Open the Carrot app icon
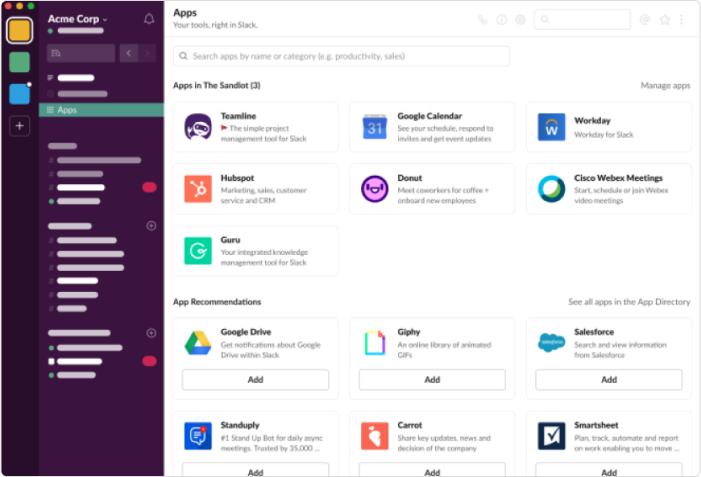701x477 pixels. [x=375, y=436]
